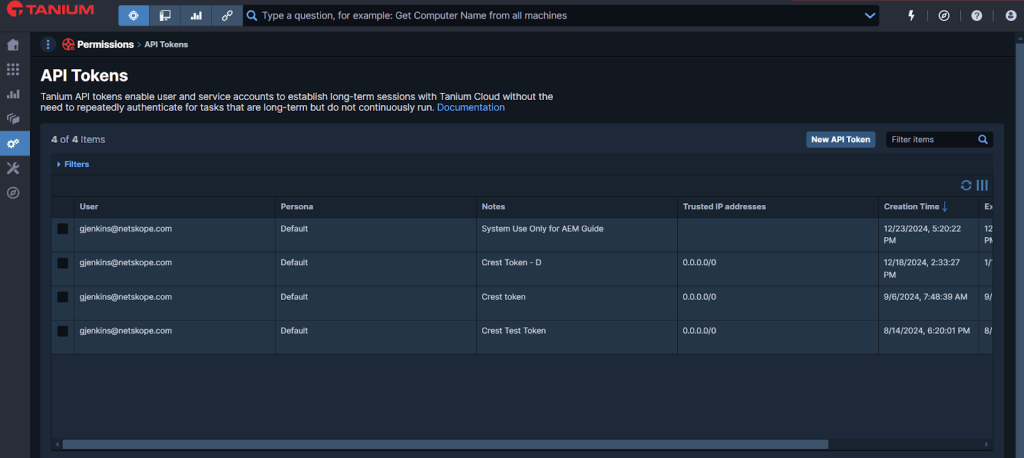The width and height of the screenshot is (1024, 458).
Task: Open the help question mark icon
Action: click(x=976, y=16)
